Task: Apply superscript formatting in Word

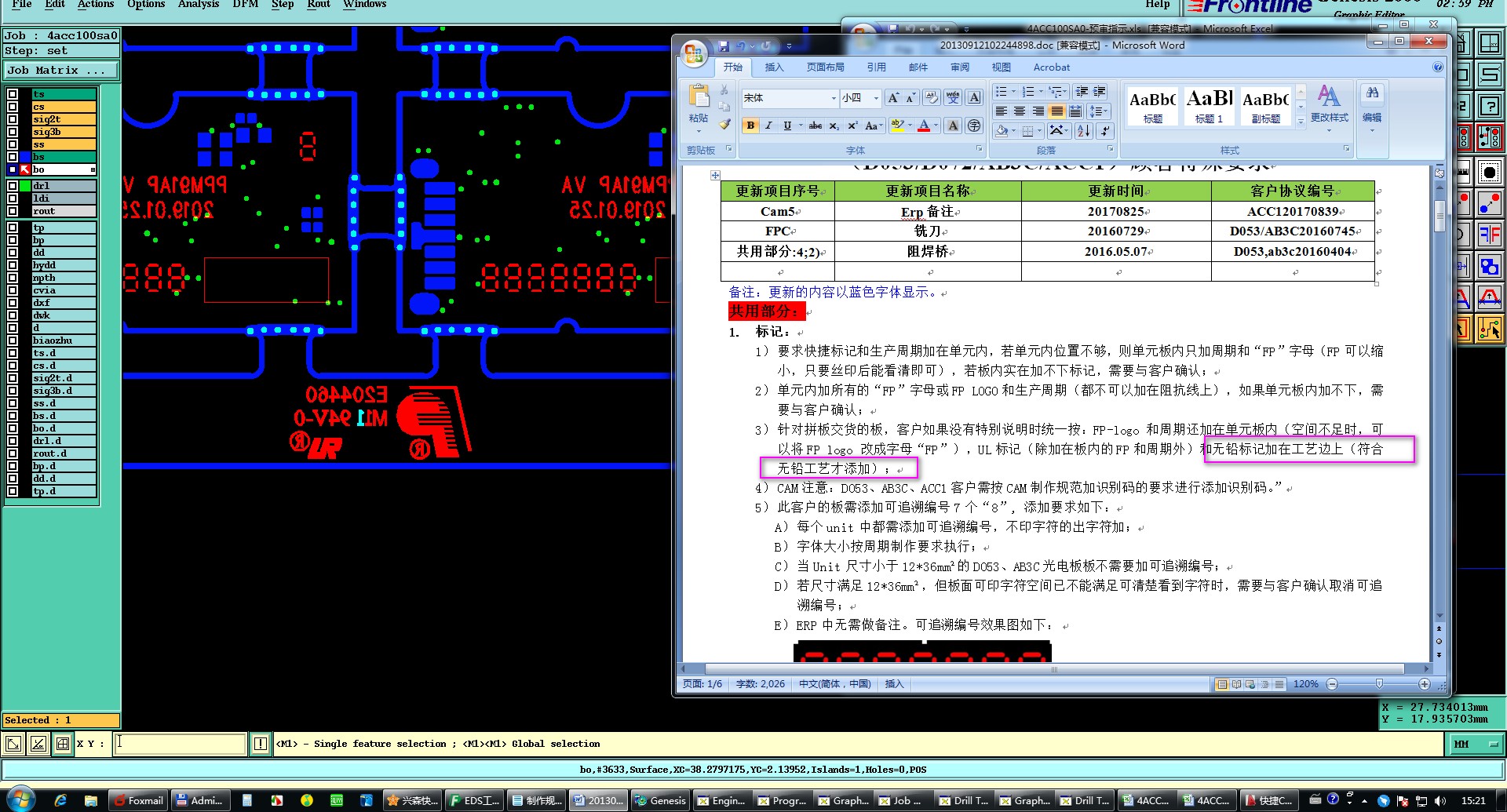Action: click(852, 126)
